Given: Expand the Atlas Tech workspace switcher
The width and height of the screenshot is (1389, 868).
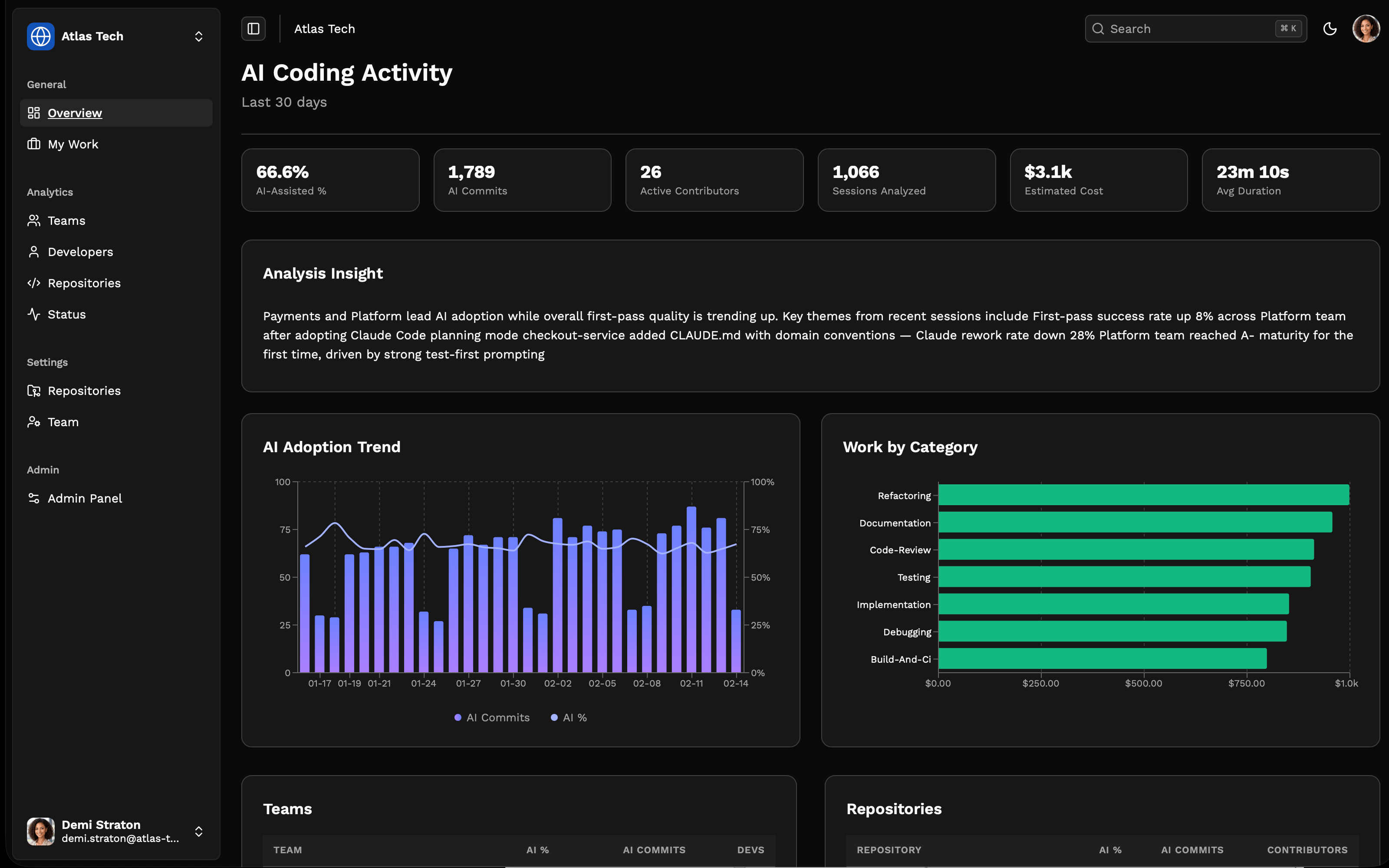Looking at the screenshot, I should click(199, 36).
